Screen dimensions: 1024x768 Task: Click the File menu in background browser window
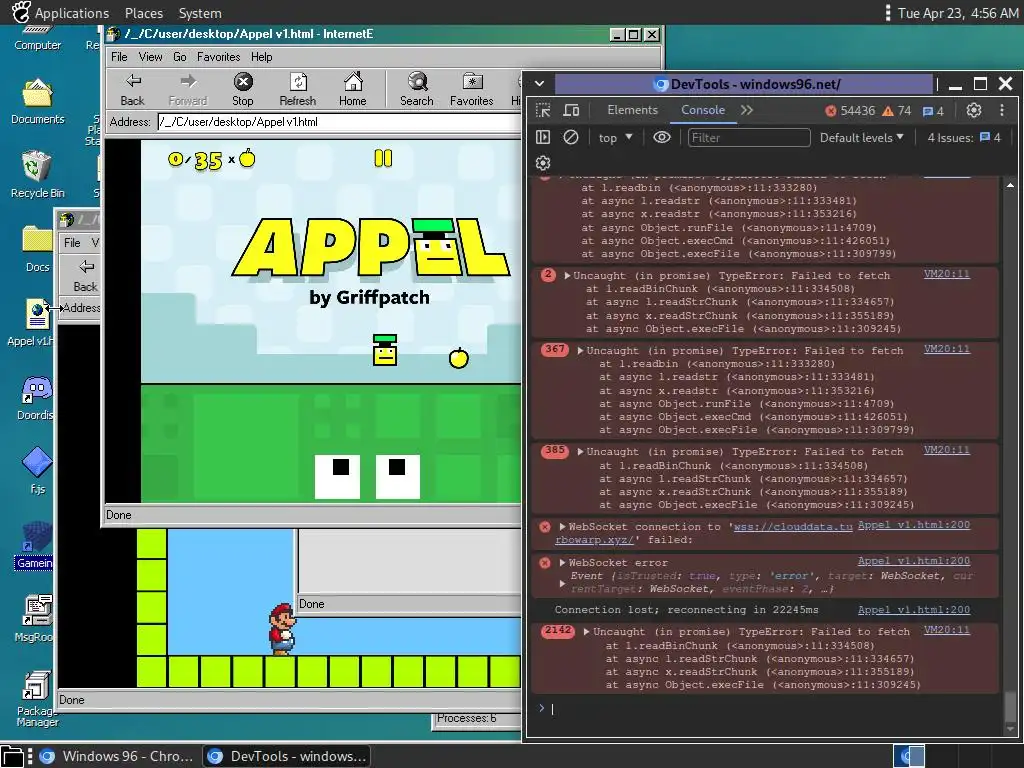(72, 243)
